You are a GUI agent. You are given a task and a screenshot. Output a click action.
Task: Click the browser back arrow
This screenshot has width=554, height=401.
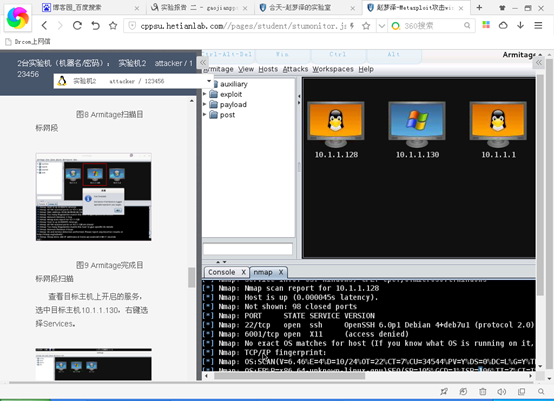[44, 25]
